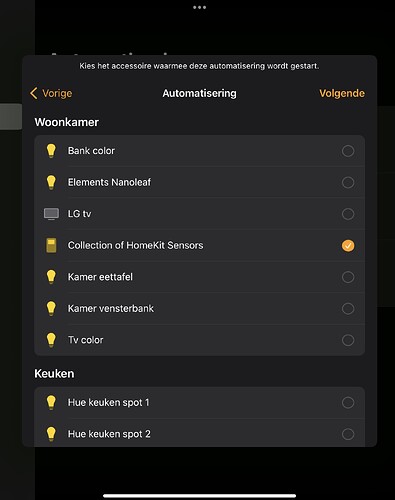The width and height of the screenshot is (395, 500).
Task: Tap the HomeKit Sensors accessory icon
Action: [x=51, y=245]
